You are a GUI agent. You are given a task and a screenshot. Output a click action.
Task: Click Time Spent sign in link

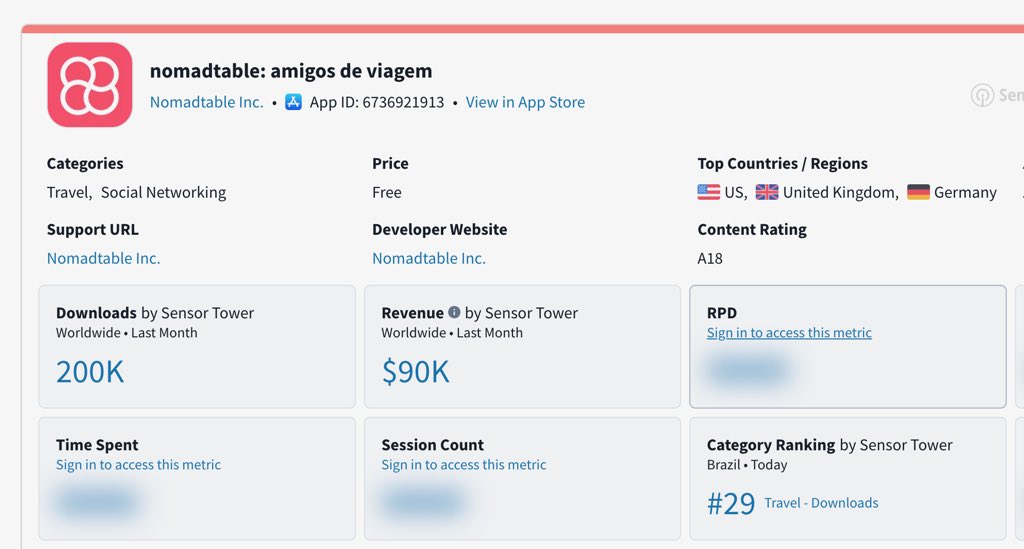(x=138, y=465)
